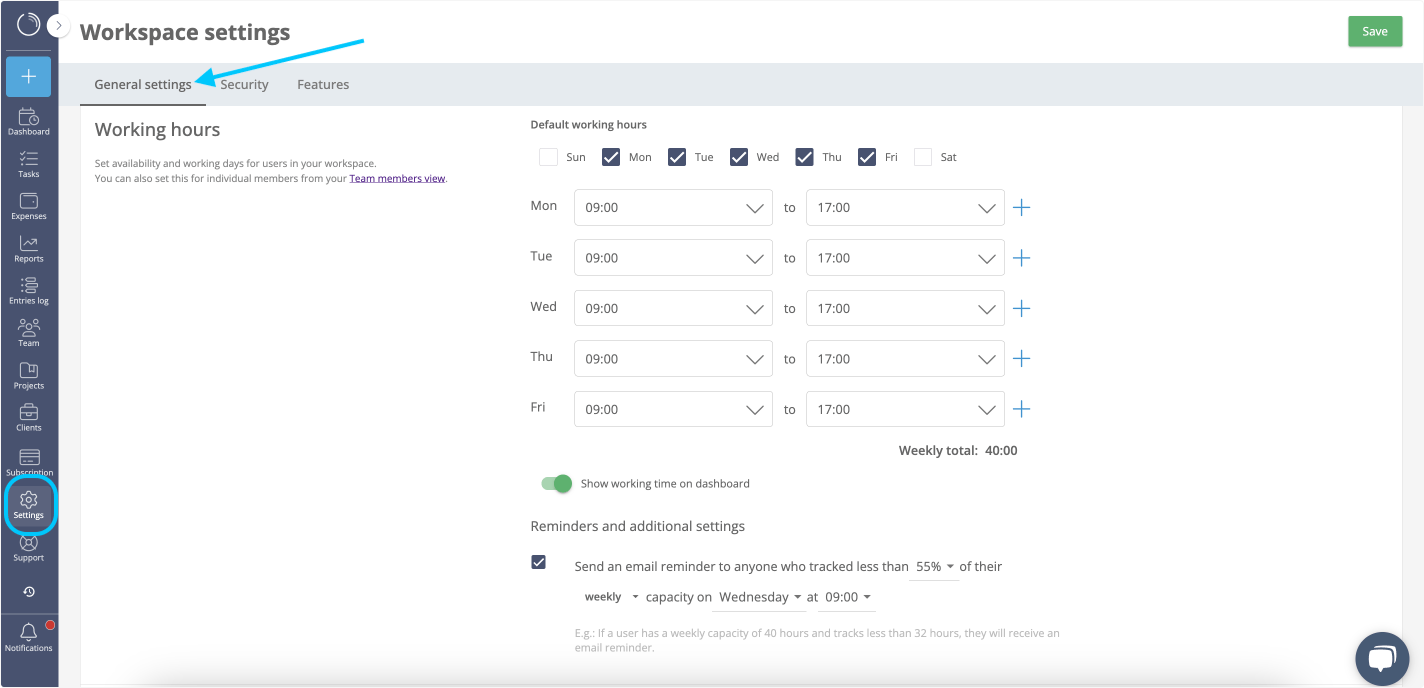
Task: Open the Team members view link
Action: pos(397,177)
